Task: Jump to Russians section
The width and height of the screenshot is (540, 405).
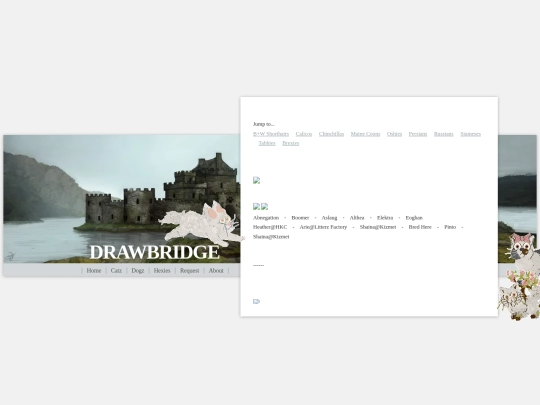Action: click(444, 134)
